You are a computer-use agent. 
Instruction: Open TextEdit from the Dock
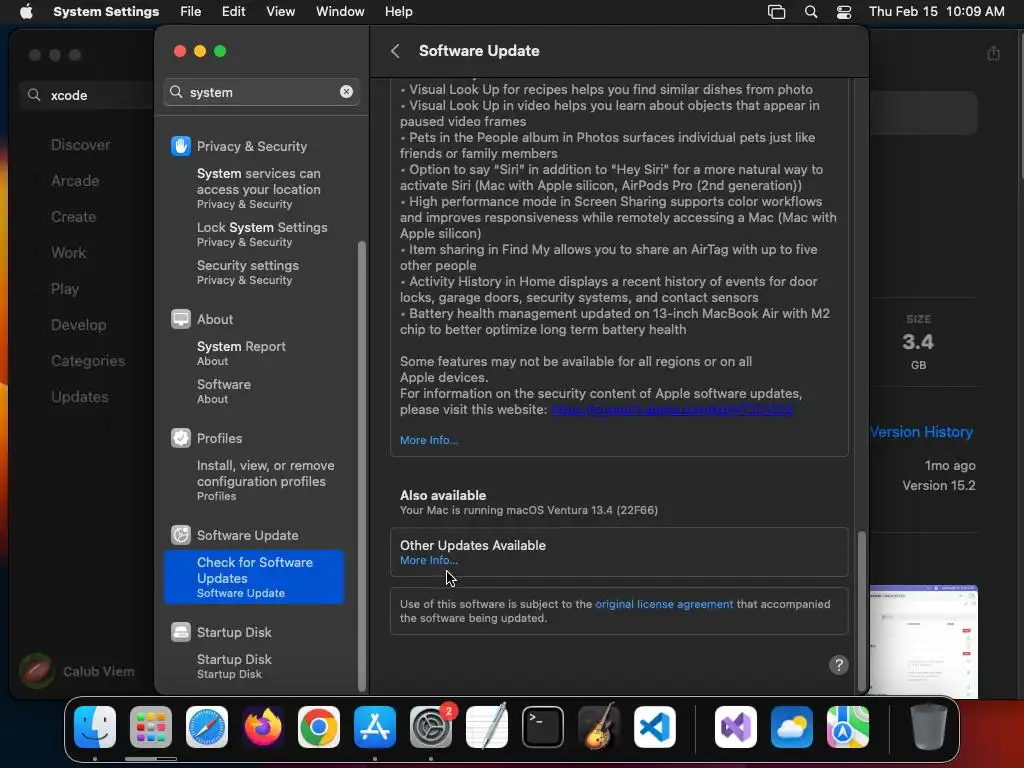coord(487,727)
